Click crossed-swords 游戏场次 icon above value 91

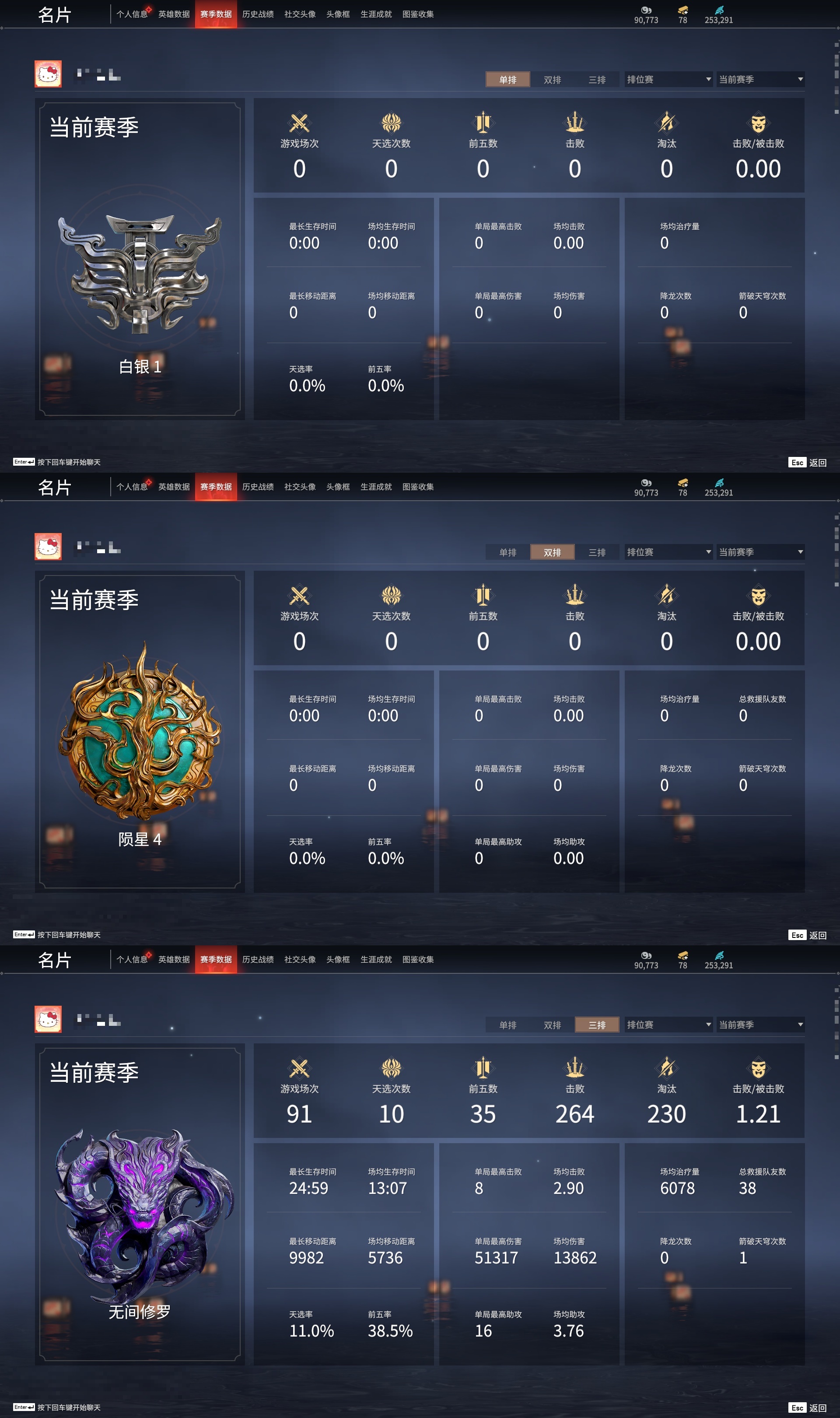[299, 1068]
